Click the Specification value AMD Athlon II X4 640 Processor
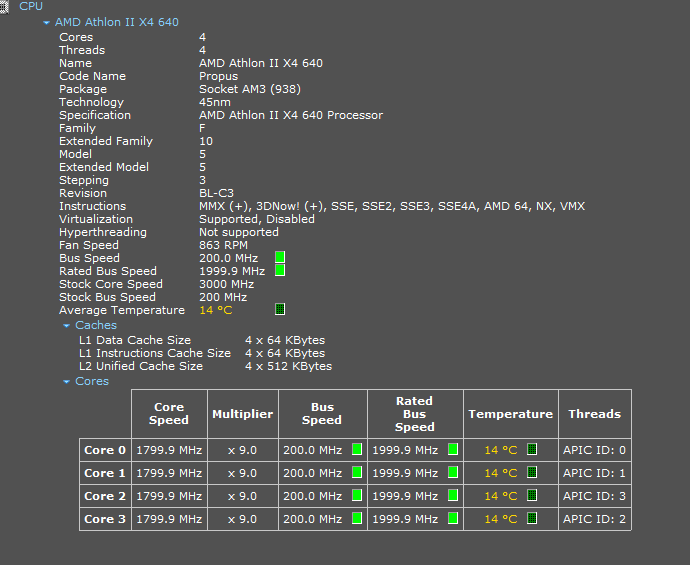This screenshot has height=565, width=690. 291,115
